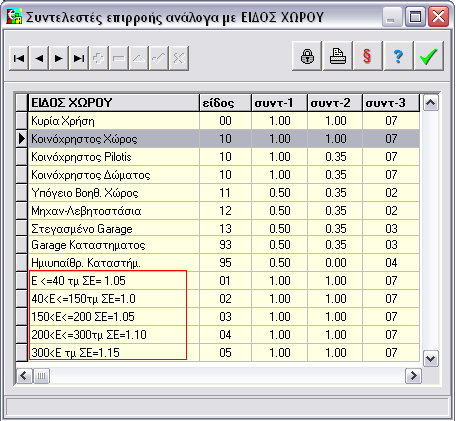This screenshot has height=421, width=456.
Task: Click the padlock lock icon
Action: [307, 56]
